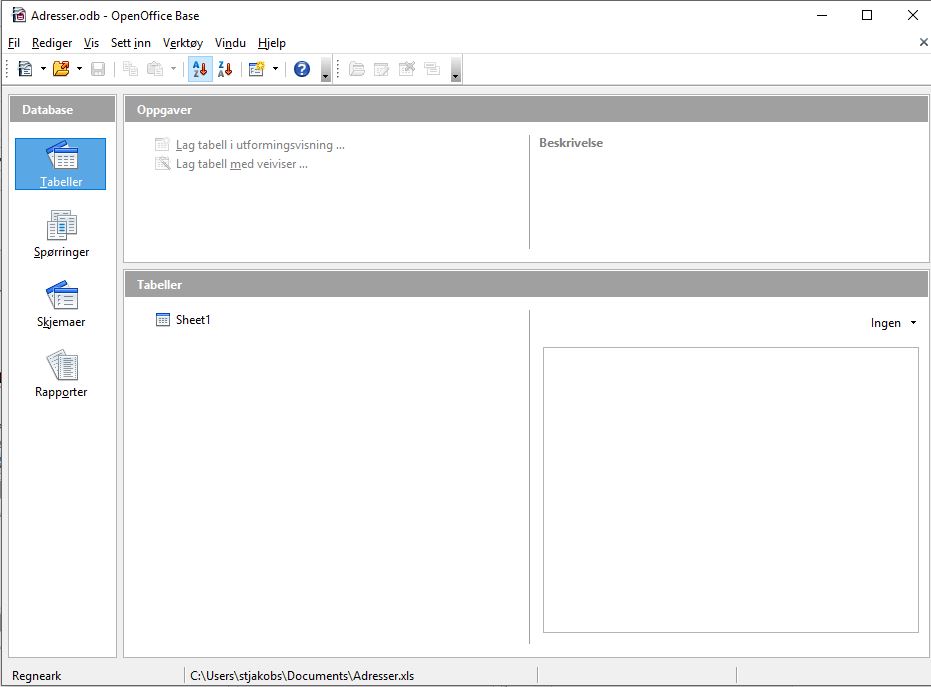Select the Tabeller section in Database pane

(61, 164)
